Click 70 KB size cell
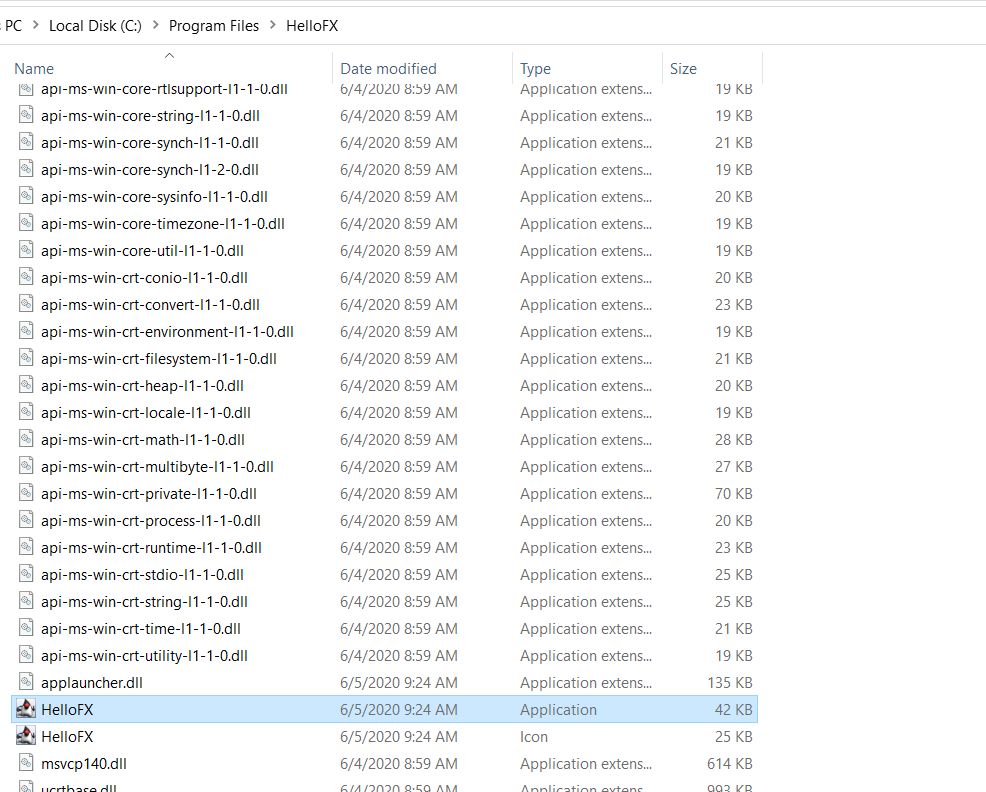The height and width of the screenshot is (792, 986). tap(733, 494)
